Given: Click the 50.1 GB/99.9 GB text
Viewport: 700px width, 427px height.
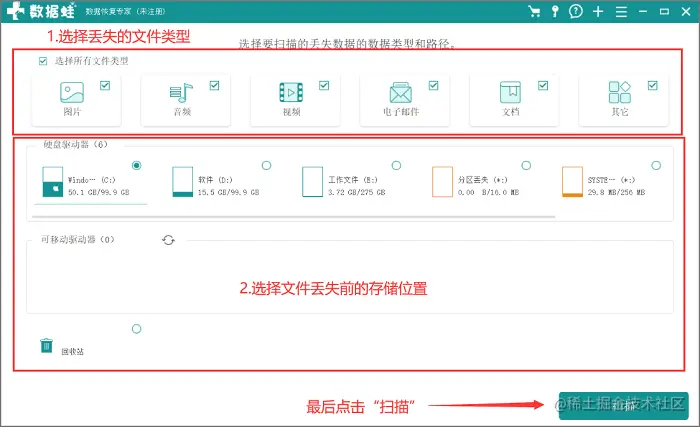Looking at the screenshot, I should (x=99, y=192).
